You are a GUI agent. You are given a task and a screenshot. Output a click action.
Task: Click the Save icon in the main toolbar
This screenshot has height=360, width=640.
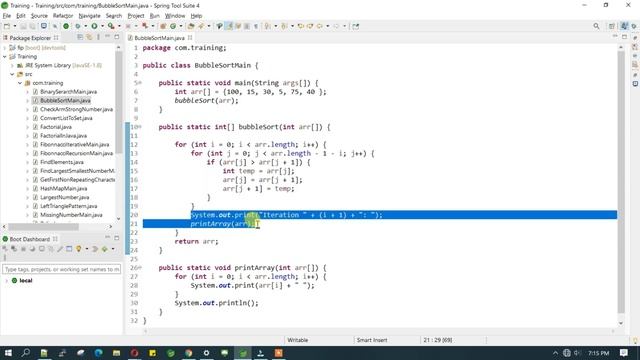[23, 26]
